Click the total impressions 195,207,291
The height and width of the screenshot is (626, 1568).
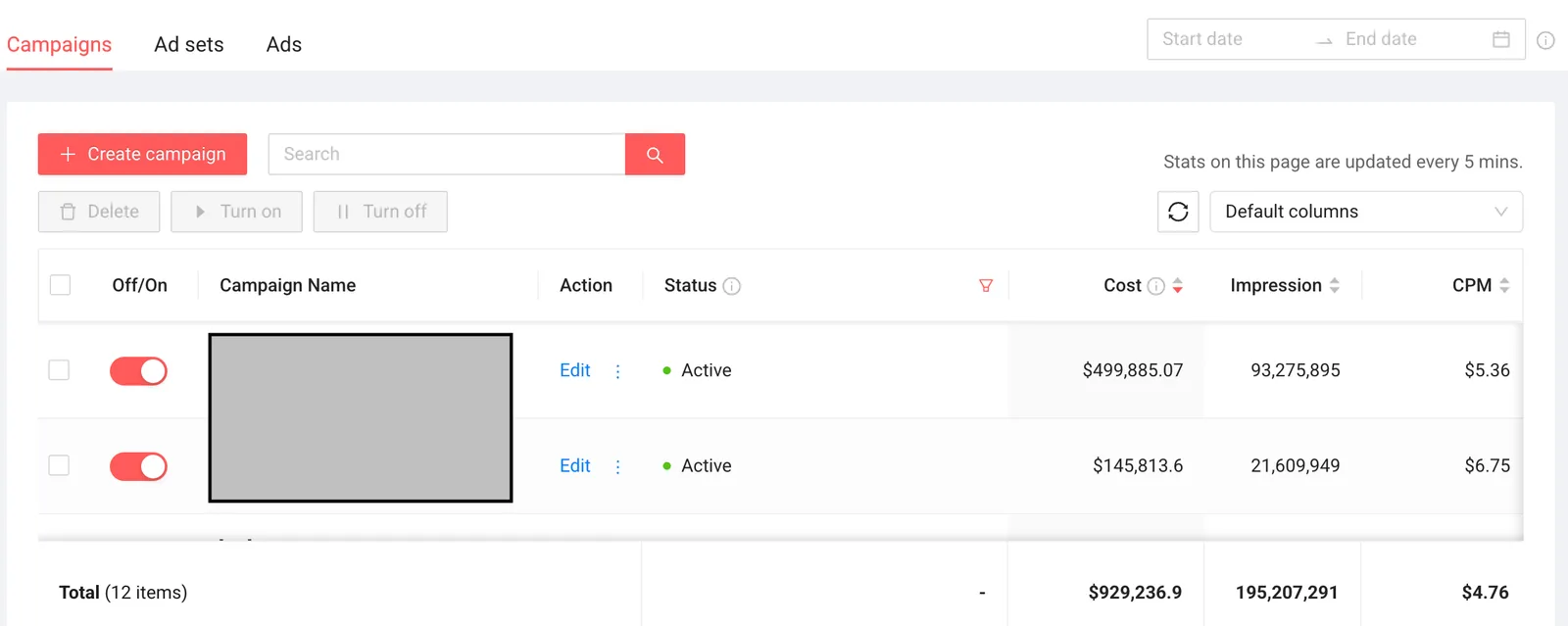point(1287,593)
